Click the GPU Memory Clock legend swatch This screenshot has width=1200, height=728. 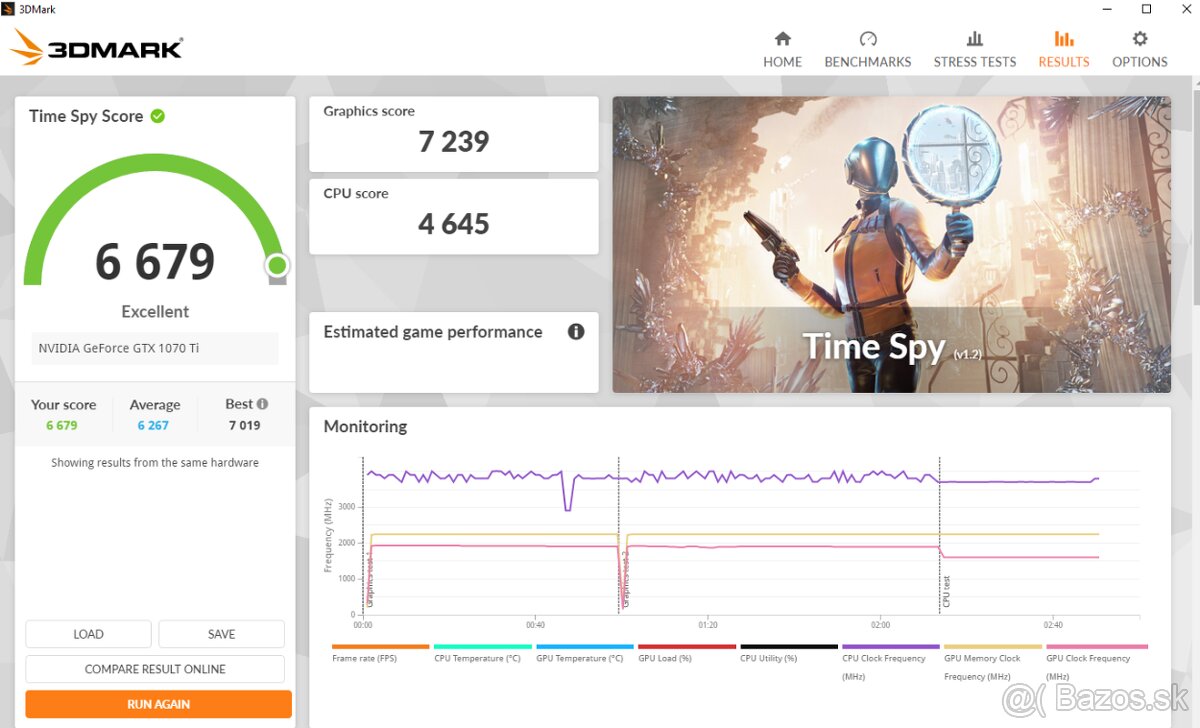(x=992, y=647)
